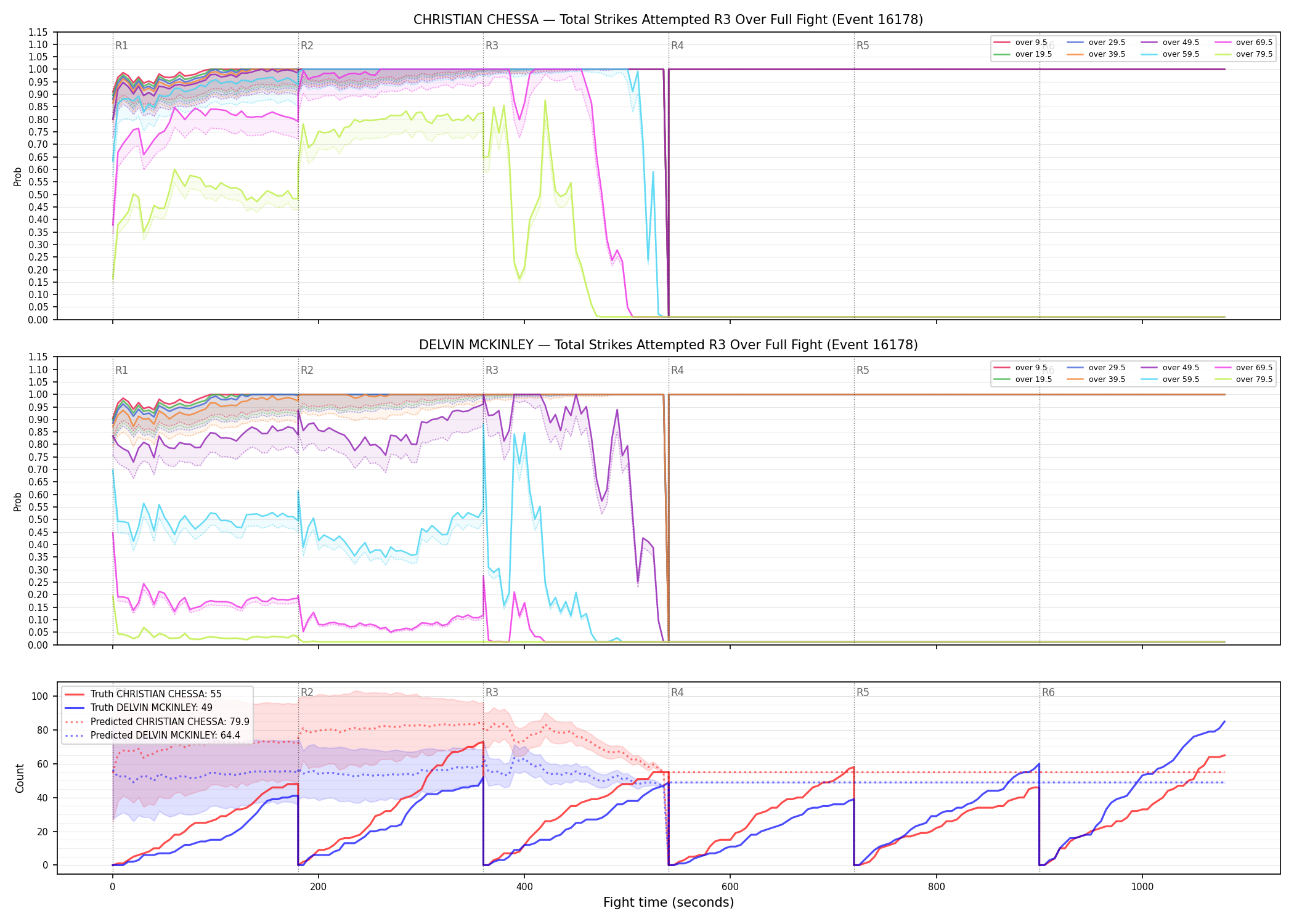This screenshot has width=1294, height=924.
Task: Click R5 round marker in Chessa chart
Action: (x=863, y=46)
